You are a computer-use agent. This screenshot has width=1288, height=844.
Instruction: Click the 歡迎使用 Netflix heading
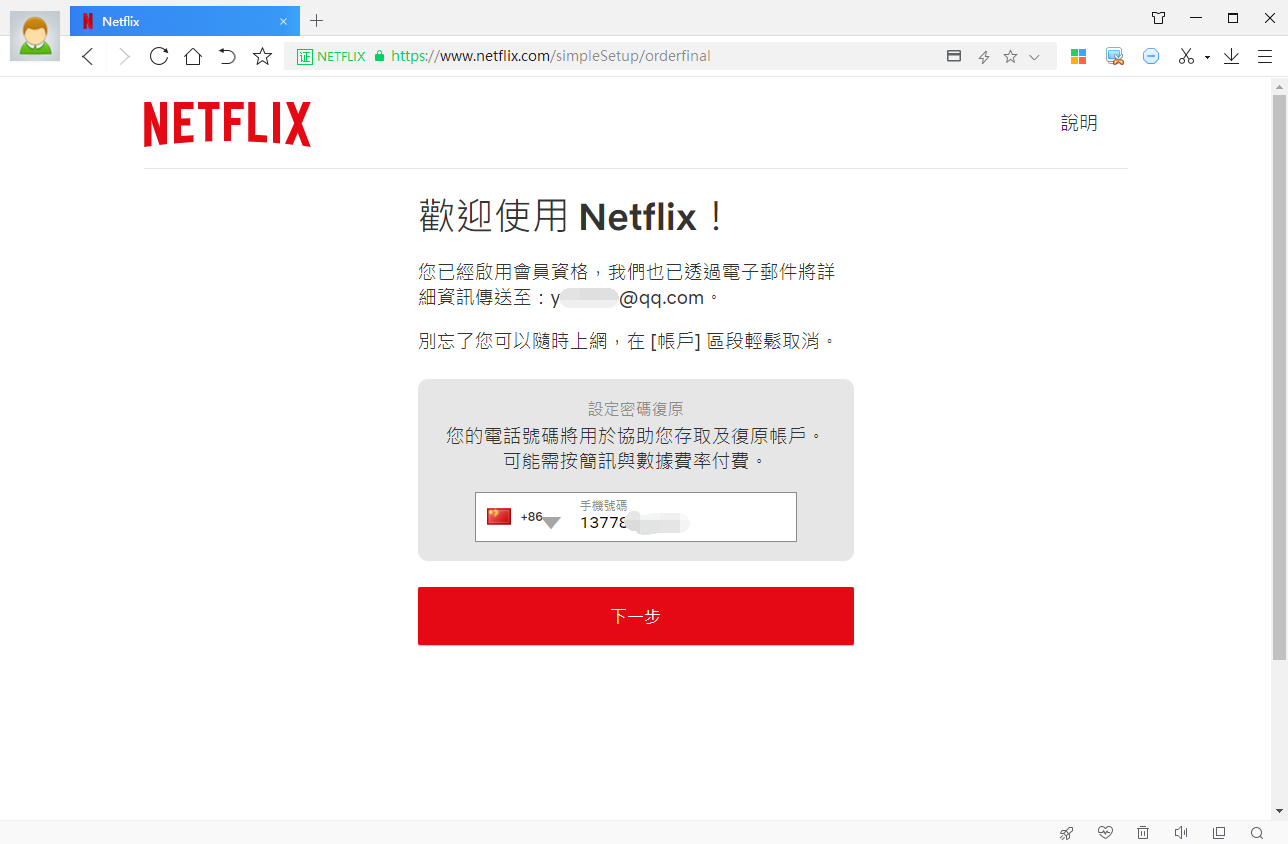pos(571,216)
